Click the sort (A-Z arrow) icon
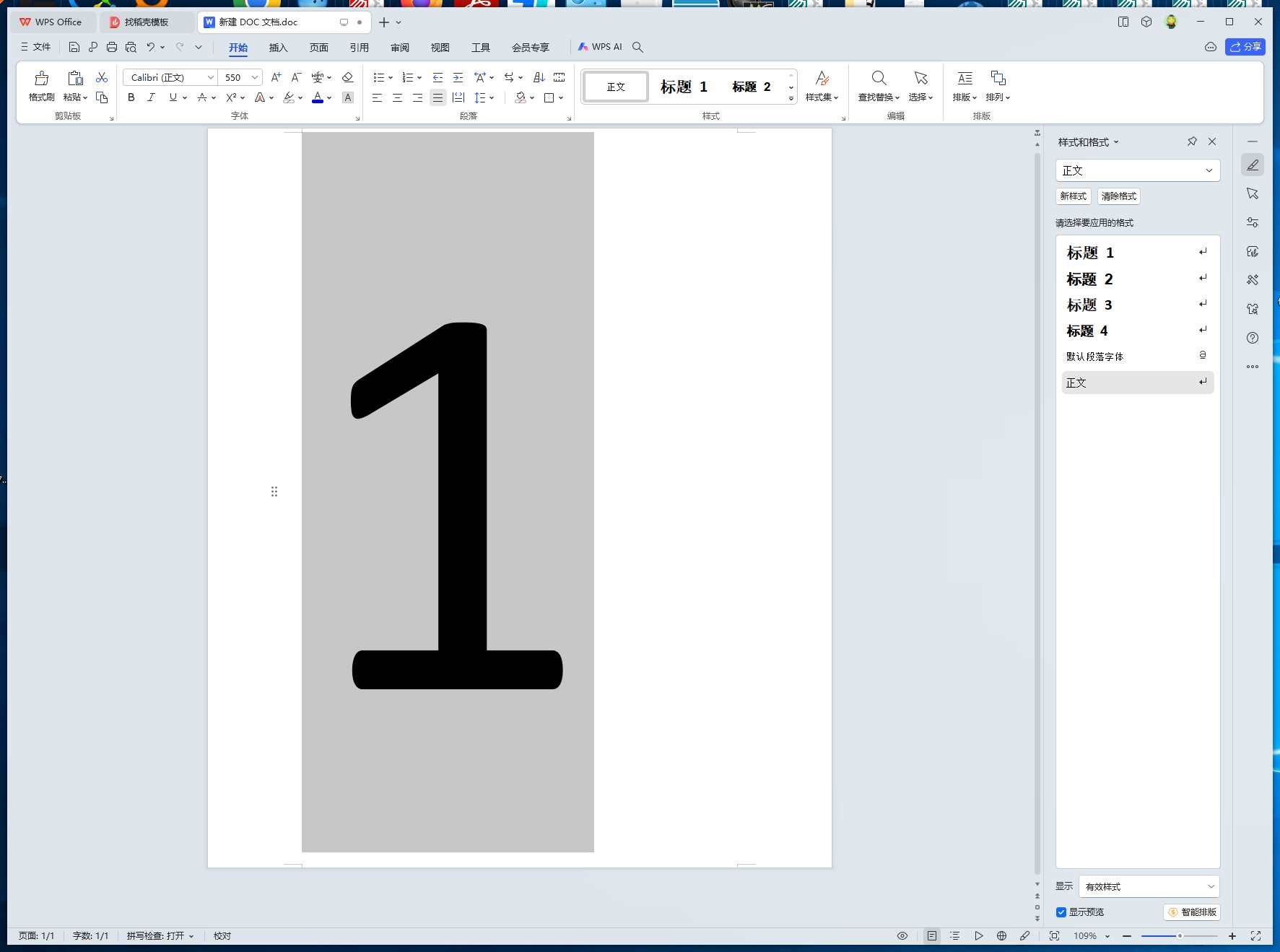The height and width of the screenshot is (952, 1280). point(539,77)
